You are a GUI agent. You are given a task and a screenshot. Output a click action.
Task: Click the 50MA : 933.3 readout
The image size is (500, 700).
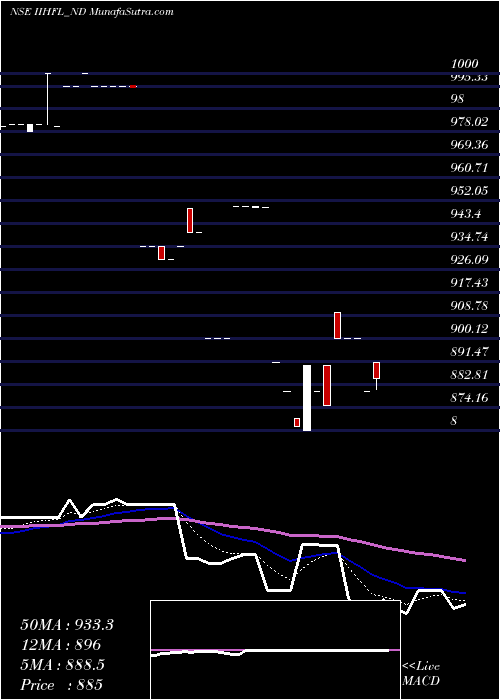coord(67,625)
